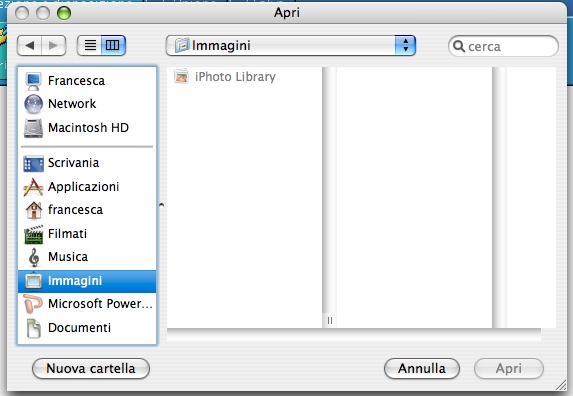Image resolution: width=573 pixels, height=396 pixels.
Task: Select Francesca in the sidebar
Action: 76,81
